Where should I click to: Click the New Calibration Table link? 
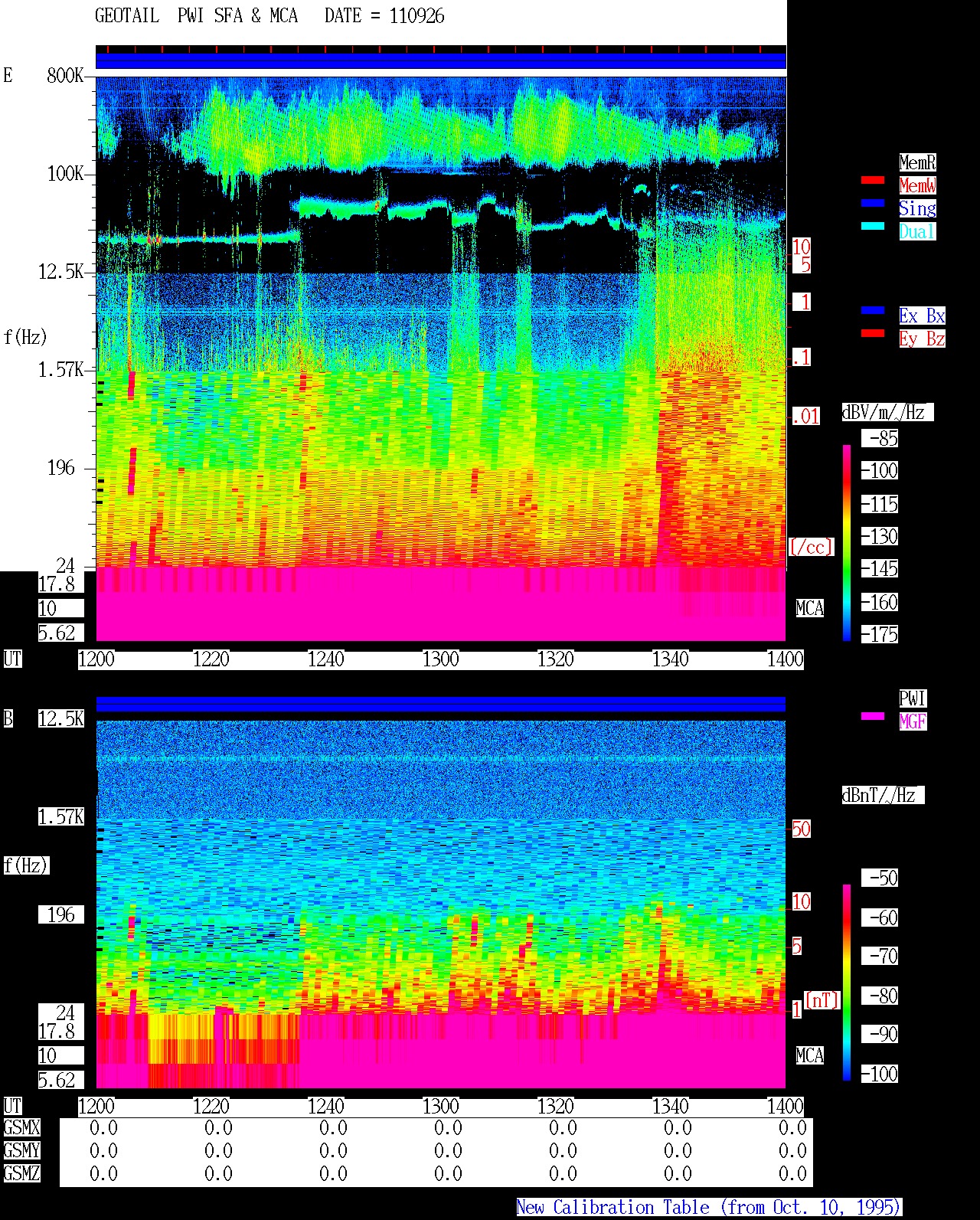click(709, 1208)
